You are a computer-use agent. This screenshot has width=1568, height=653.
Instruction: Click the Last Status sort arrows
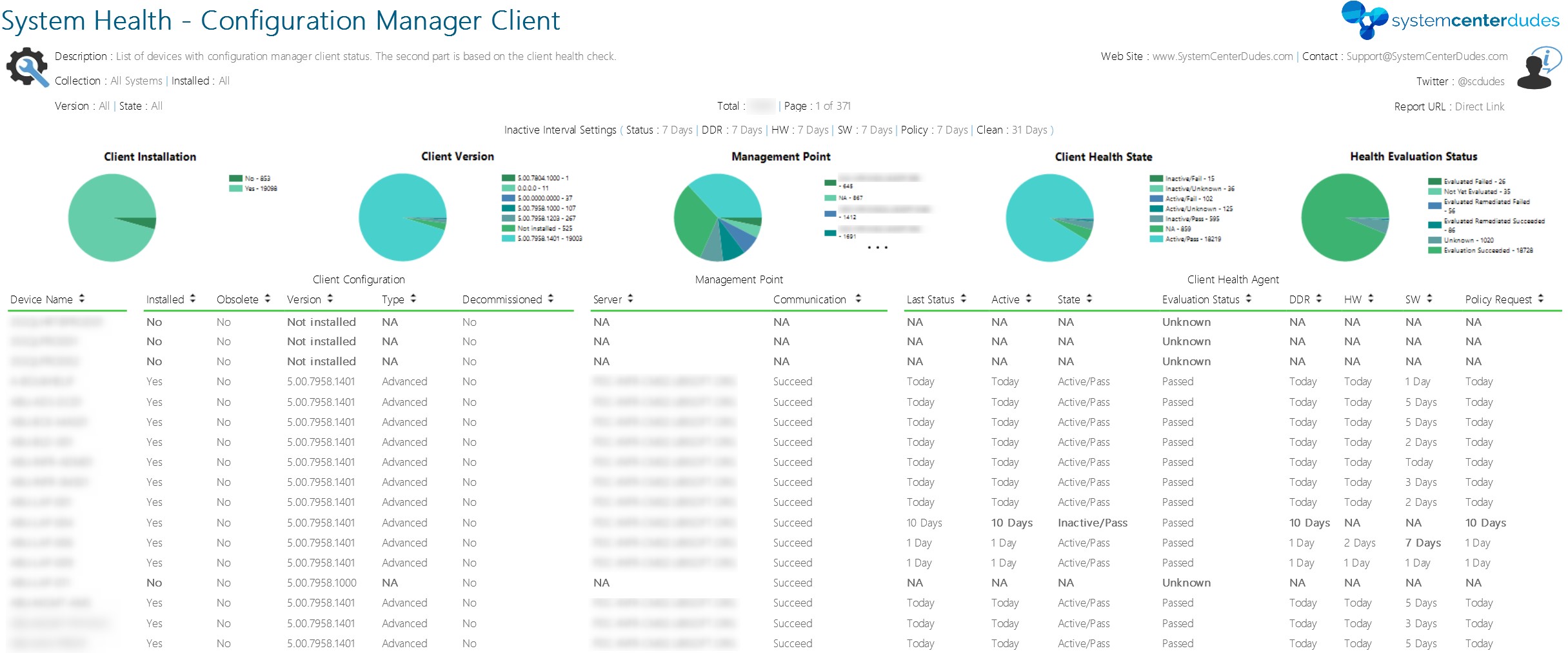(x=964, y=299)
